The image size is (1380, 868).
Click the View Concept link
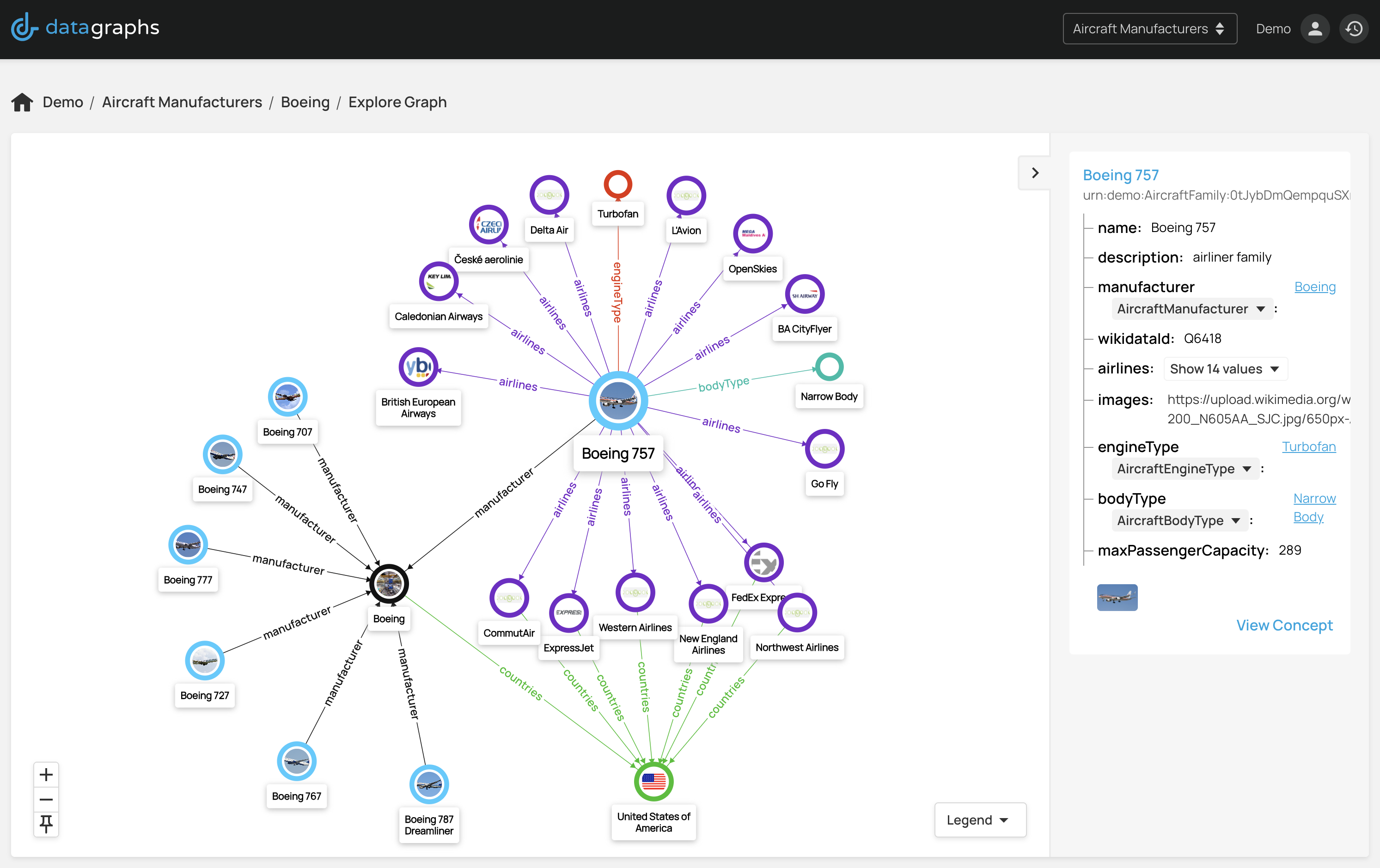coord(1284,625)
